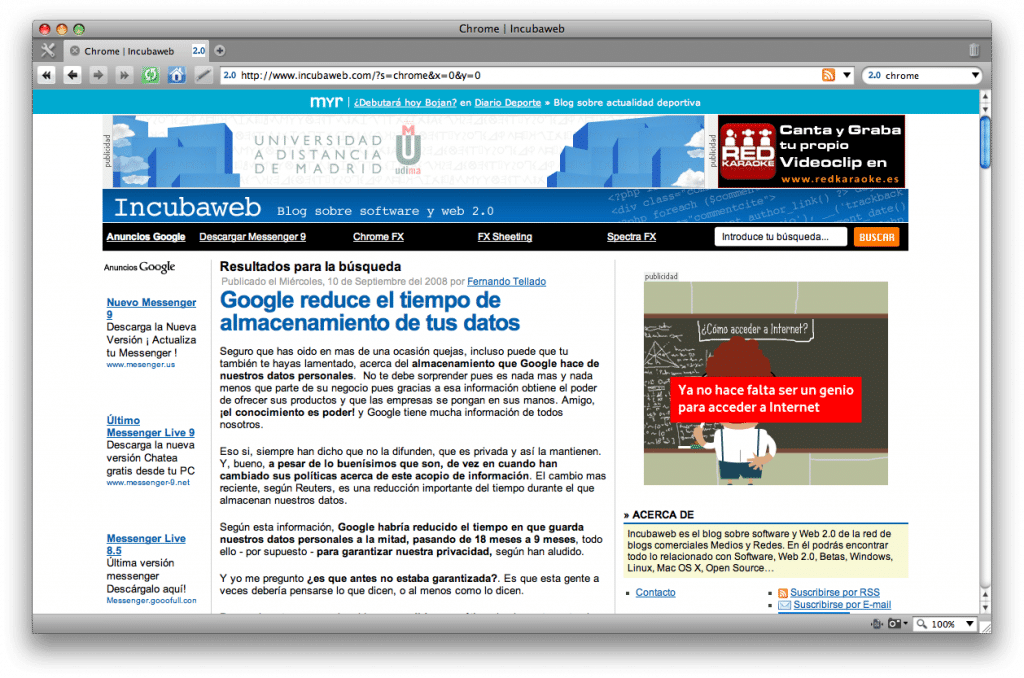1024x678 pixels.
Task: Click the Universidad a Distancia de Madrid banner
Action: (409, 152)
